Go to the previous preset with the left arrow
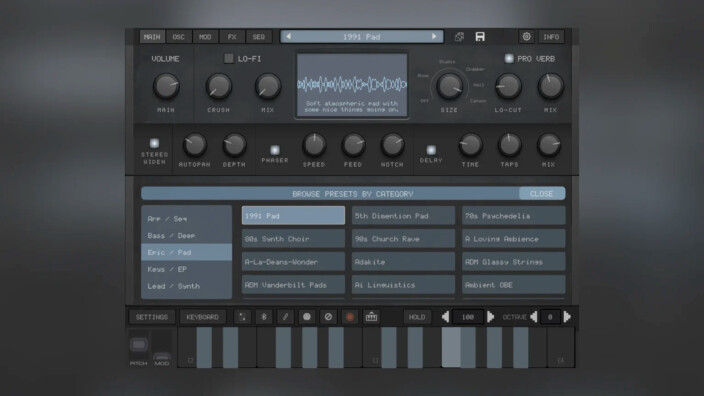704x396 pixels. coord(289,36)
